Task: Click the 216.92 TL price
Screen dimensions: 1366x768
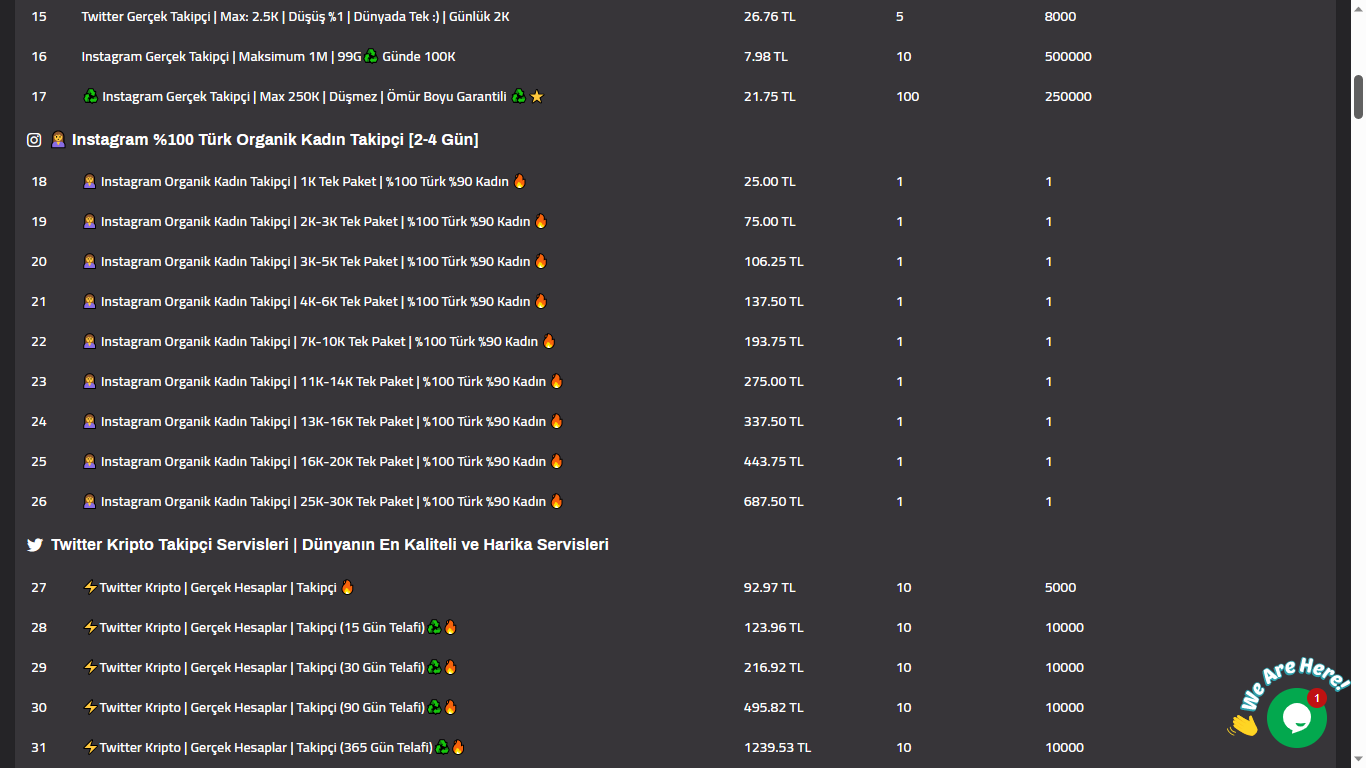Action: (774, 667)
